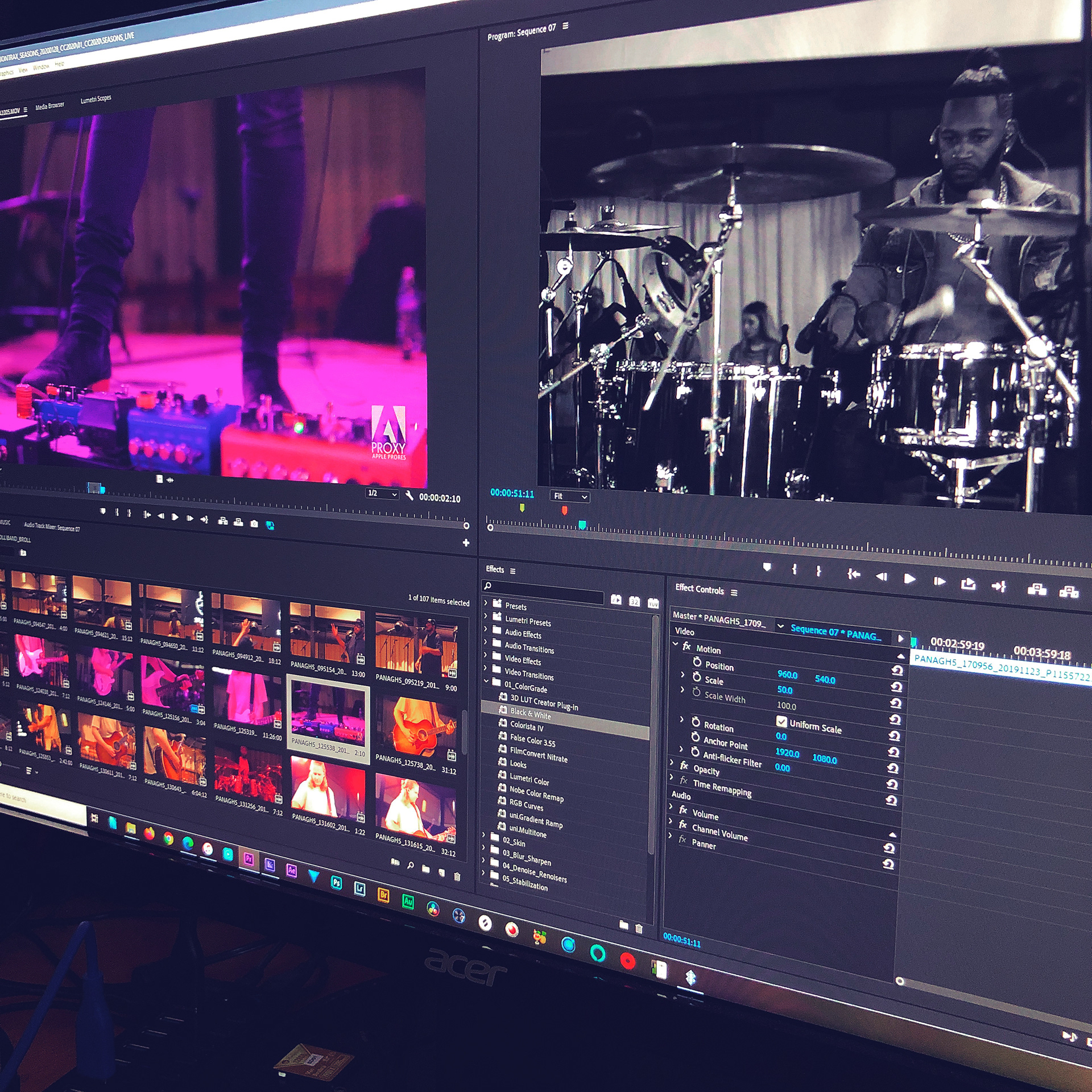
Task: Click Add Marker in Program monitor
Action: 767,567
